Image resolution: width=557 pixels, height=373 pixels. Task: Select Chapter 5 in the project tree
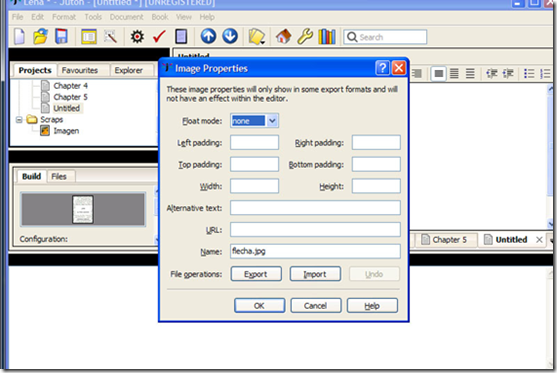[x=70, y=97]
